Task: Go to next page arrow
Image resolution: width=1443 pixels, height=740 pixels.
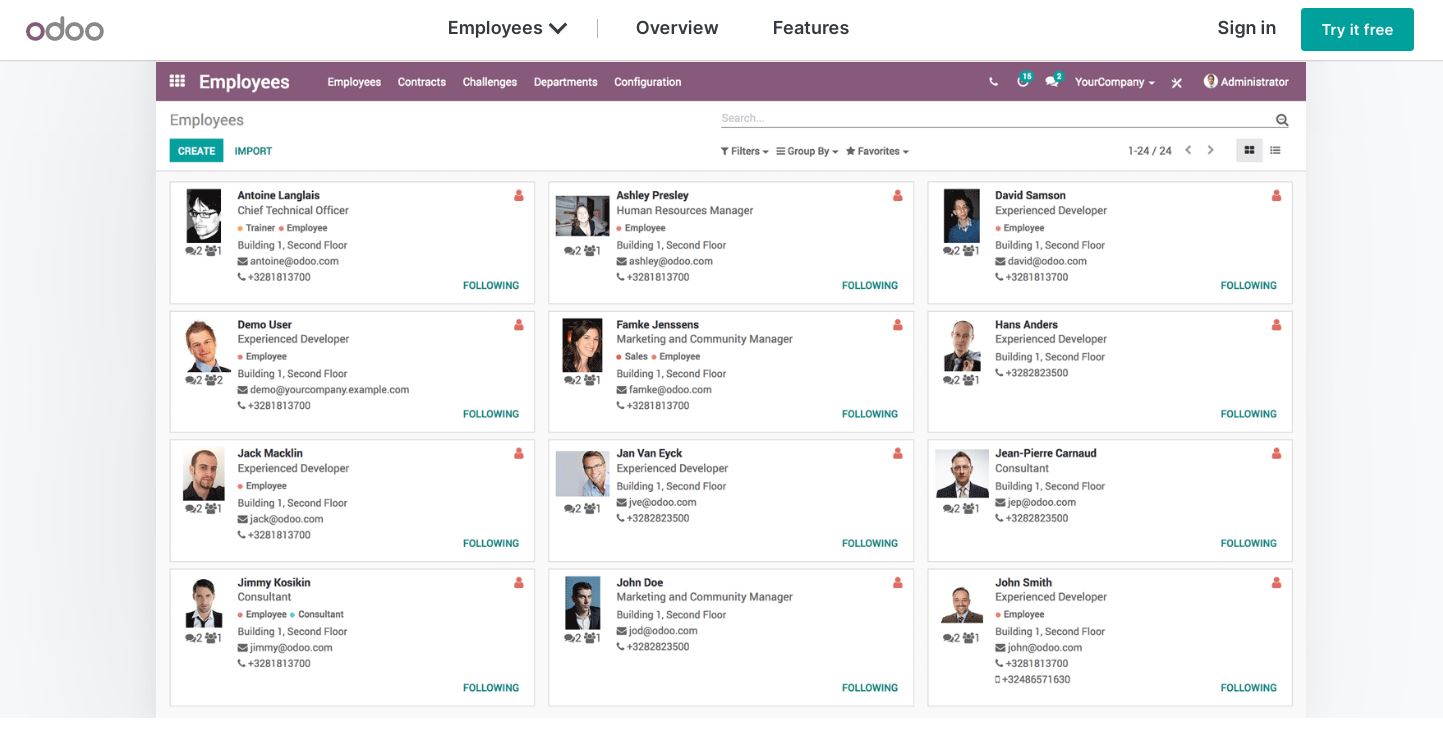Action: coord(1210,151)
